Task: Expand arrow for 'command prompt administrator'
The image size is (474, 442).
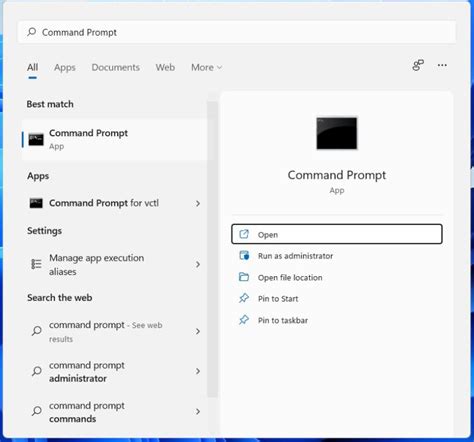Action: tap(198, 371)
